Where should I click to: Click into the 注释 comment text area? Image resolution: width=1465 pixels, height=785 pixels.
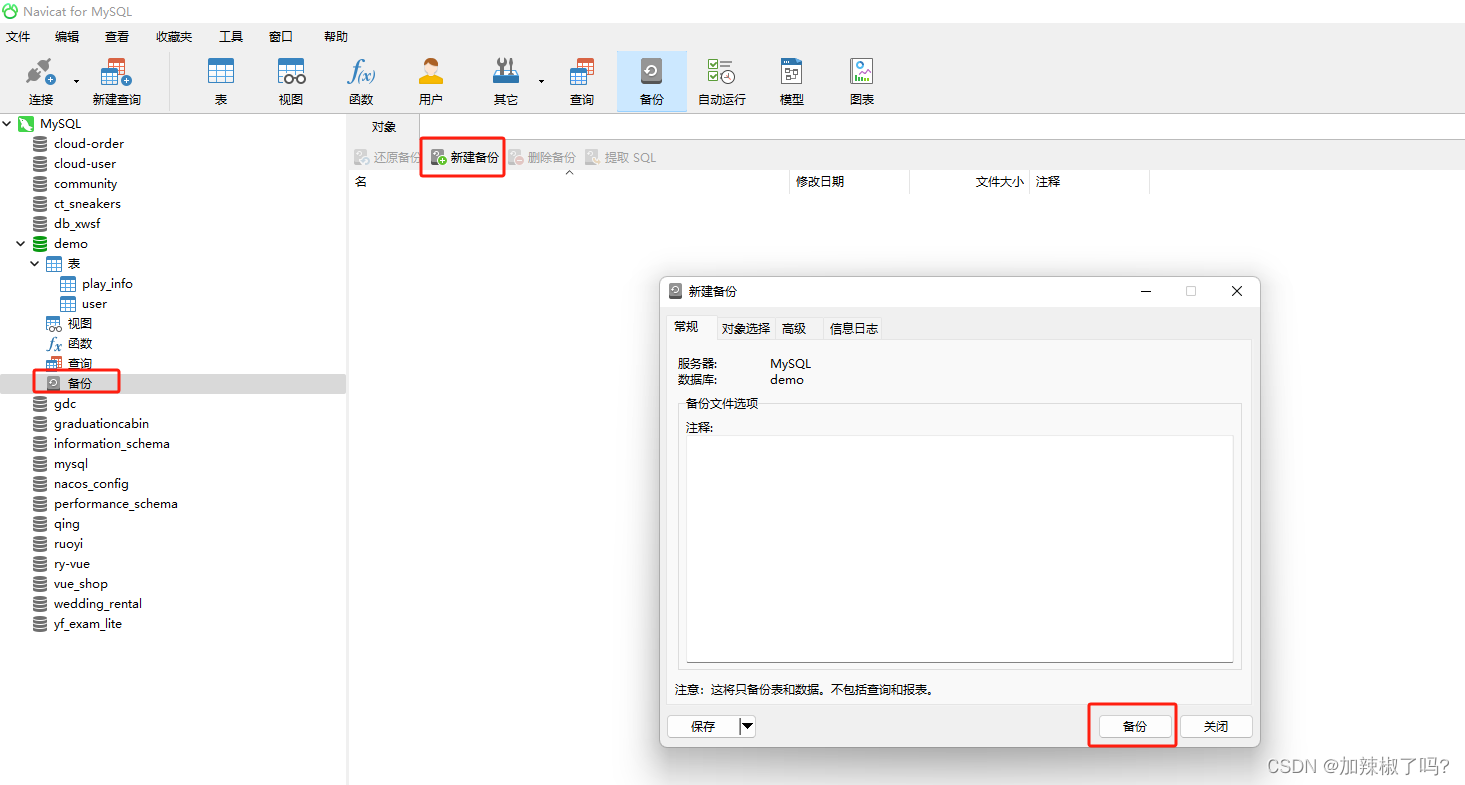pyautogui.click(x=959, y=549)
